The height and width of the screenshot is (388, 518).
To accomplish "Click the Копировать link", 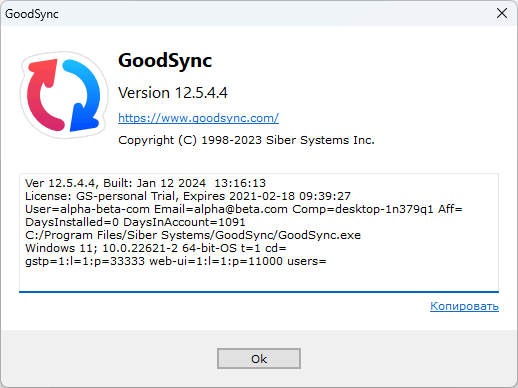I will coord(464,306).
